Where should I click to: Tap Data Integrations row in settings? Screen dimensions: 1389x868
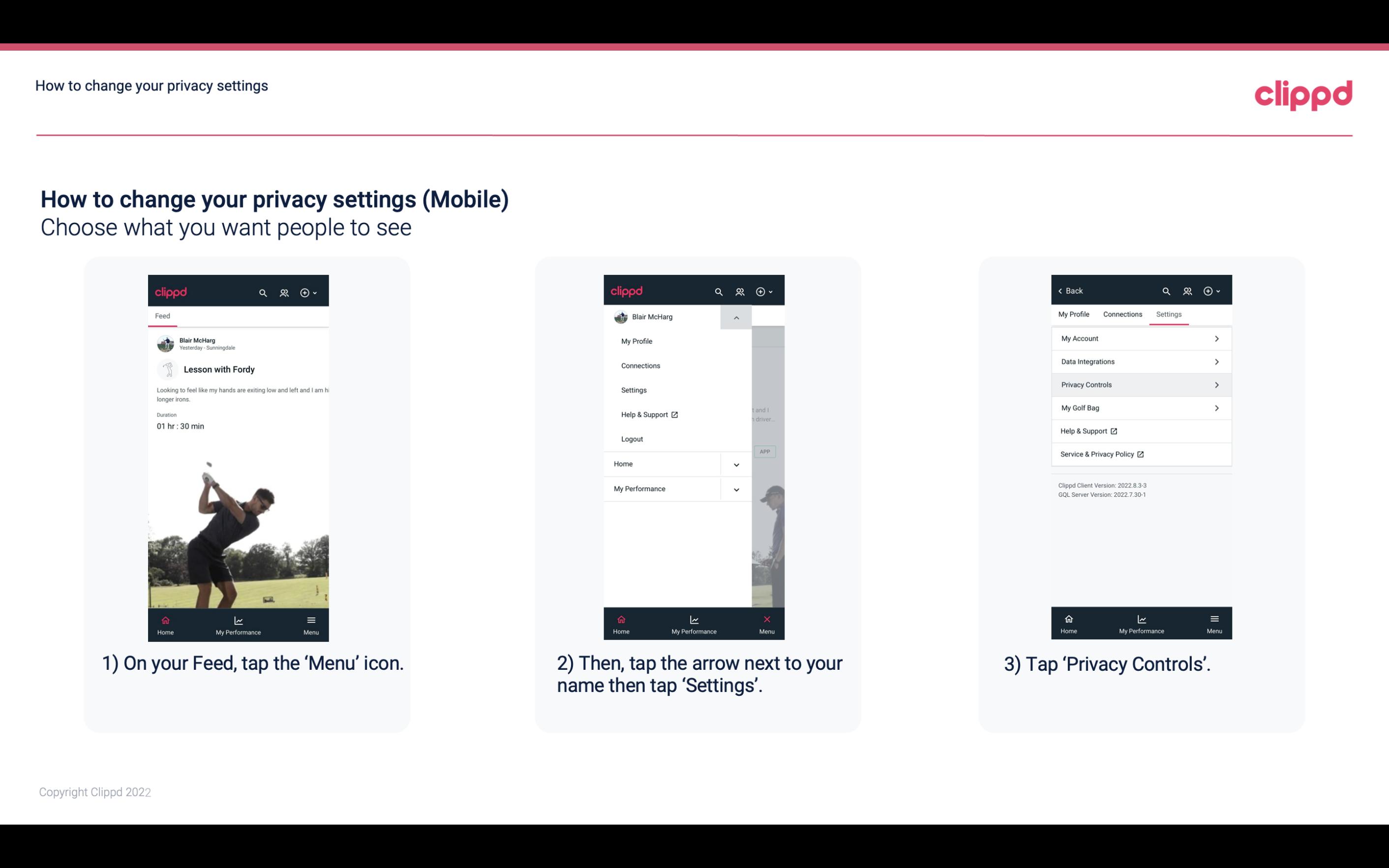pyautogui.click(x=1140, y=361)
